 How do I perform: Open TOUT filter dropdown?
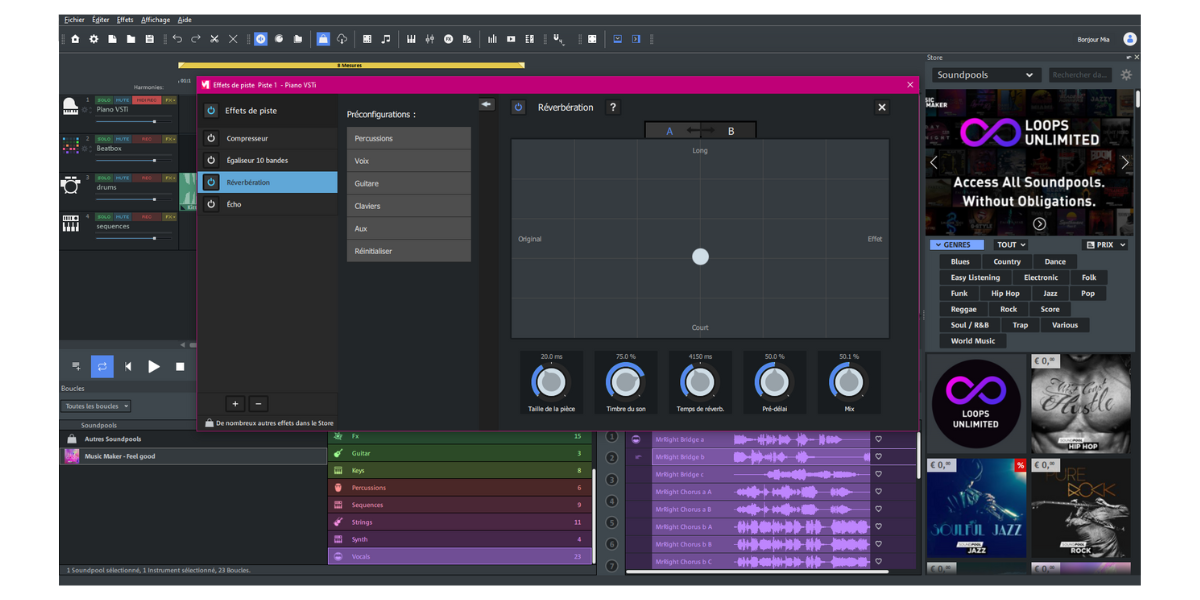click(x=1010, y=245)
